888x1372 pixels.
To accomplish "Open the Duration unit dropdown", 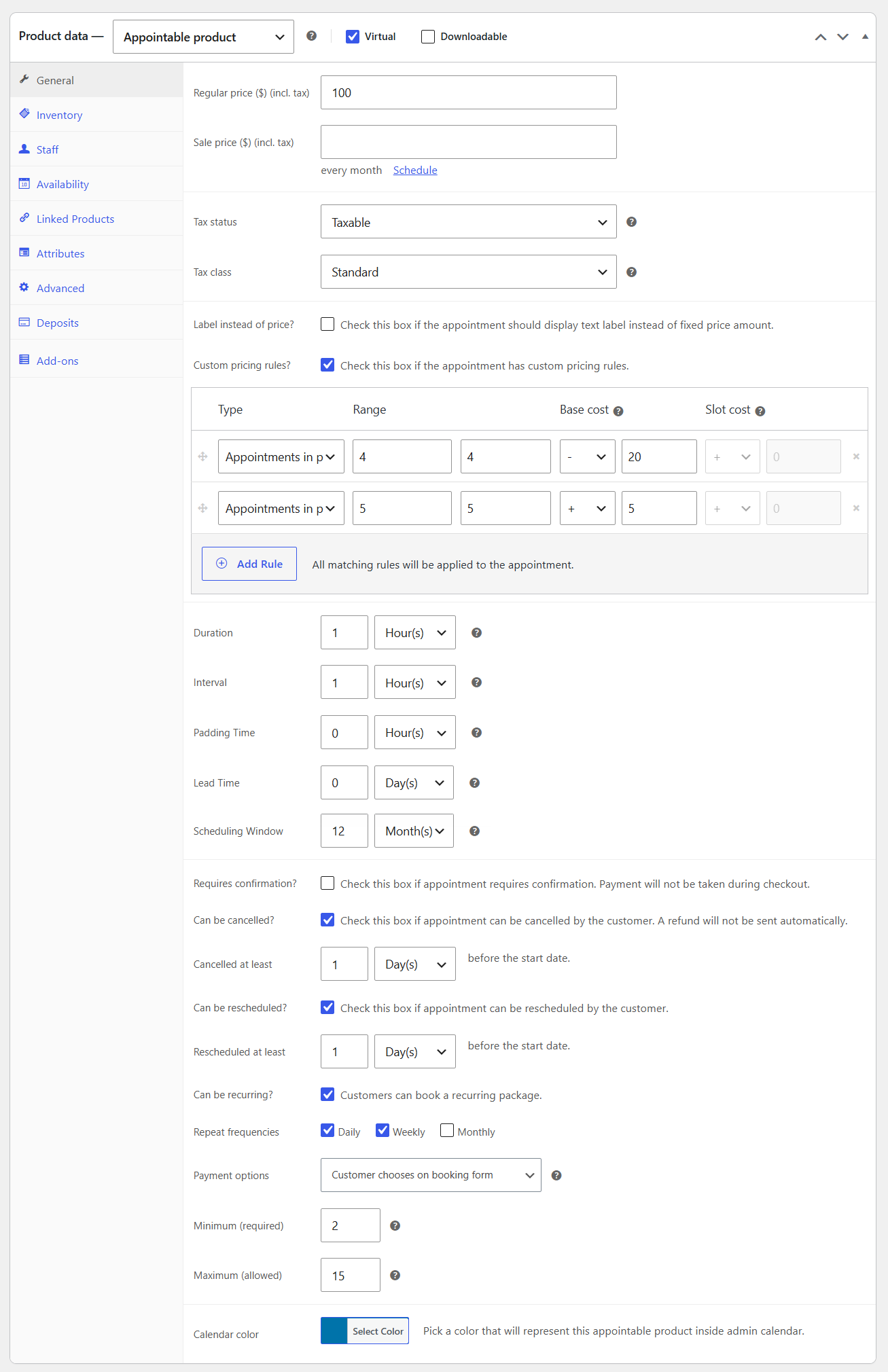I will tap(415, 632).
